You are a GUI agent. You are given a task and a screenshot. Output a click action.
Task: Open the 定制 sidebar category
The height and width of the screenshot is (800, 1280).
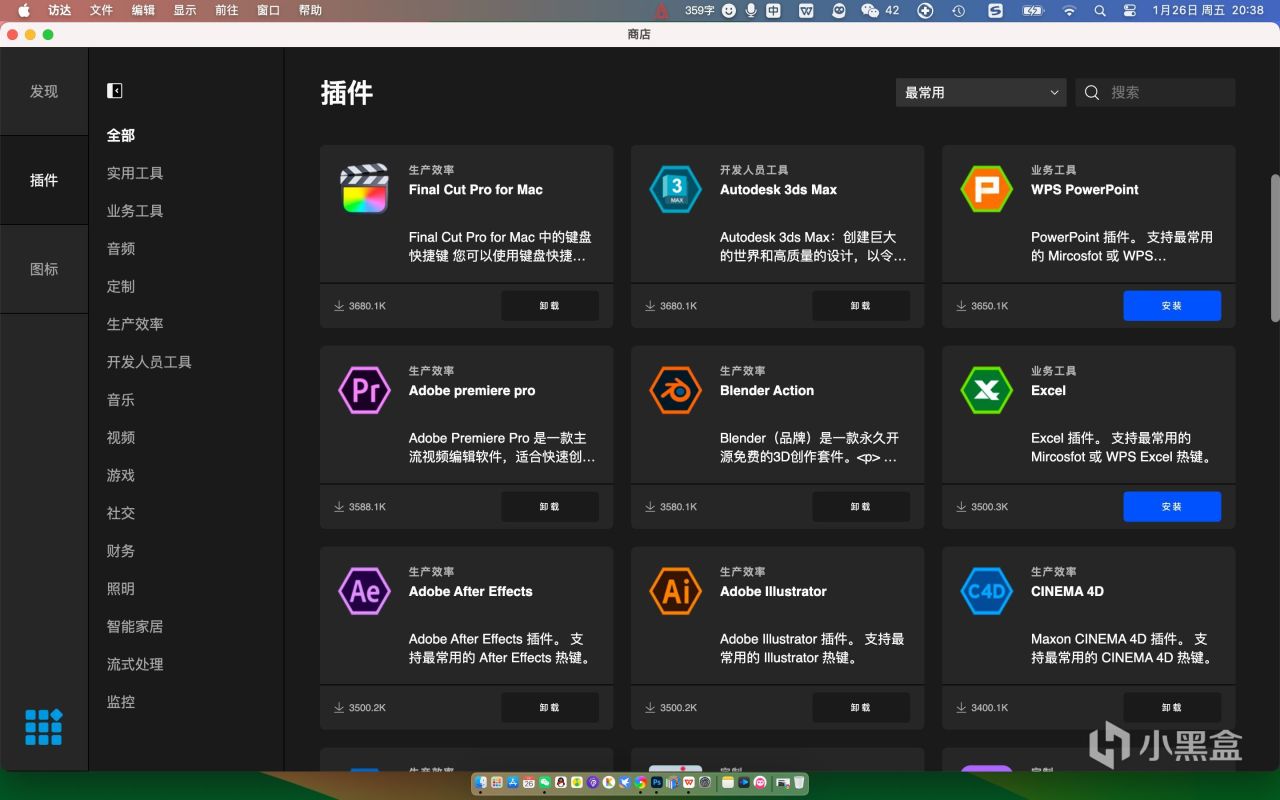pyautogui.click(x=121, y=286)
